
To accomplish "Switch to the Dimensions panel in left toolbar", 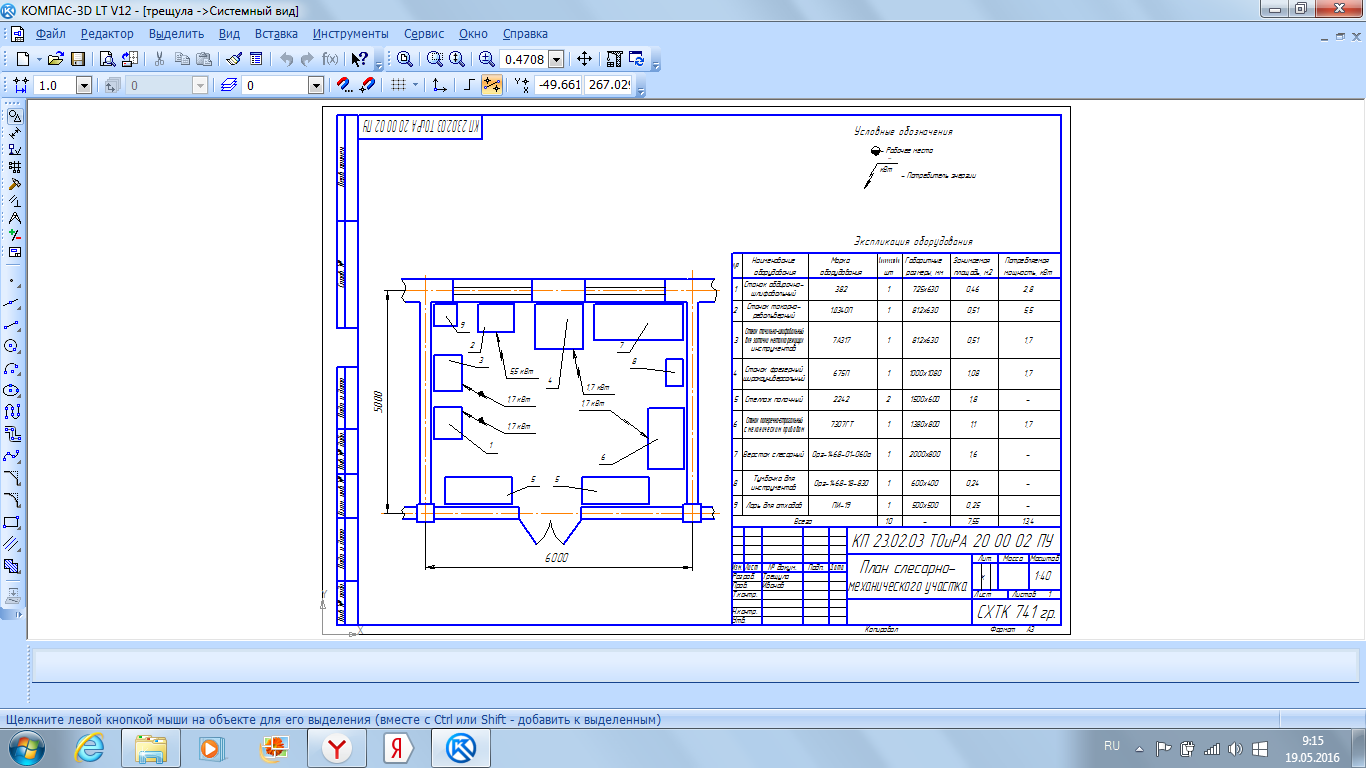I will pos(14,133).
